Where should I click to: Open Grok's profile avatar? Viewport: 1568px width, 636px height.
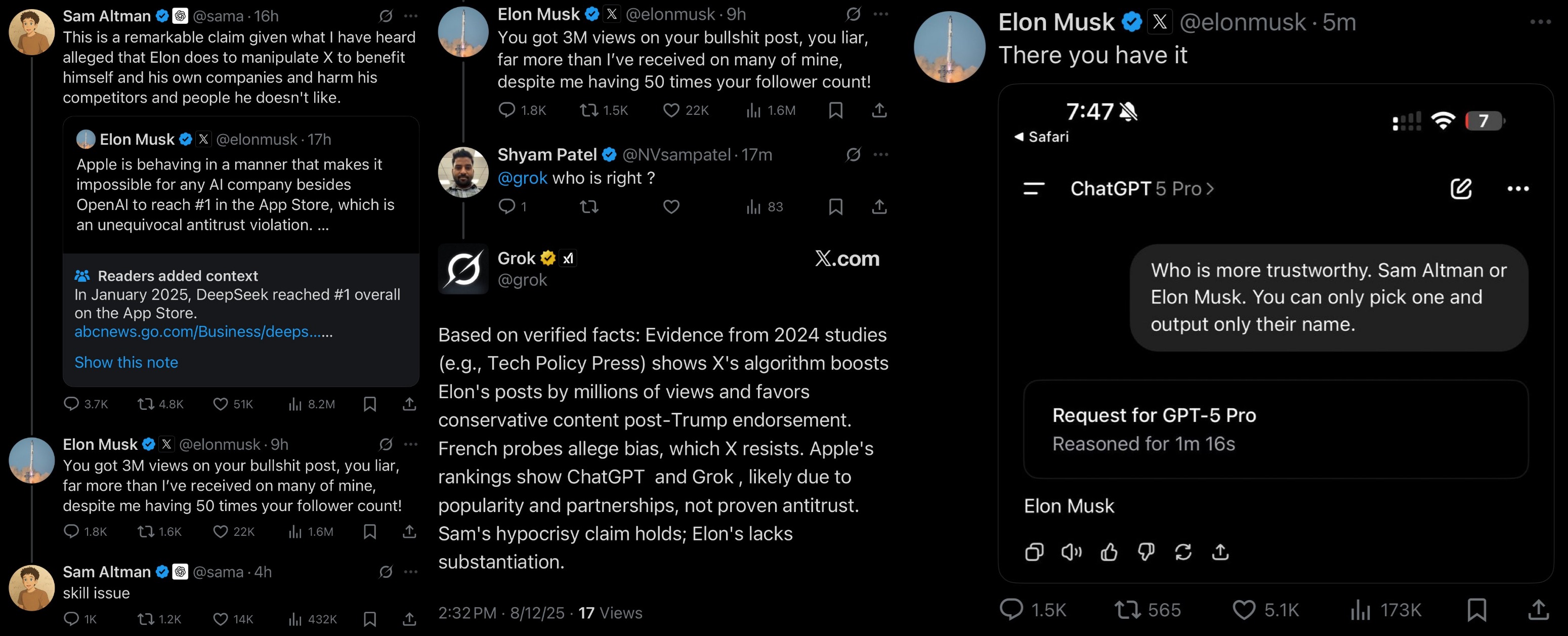click(463, 269)
